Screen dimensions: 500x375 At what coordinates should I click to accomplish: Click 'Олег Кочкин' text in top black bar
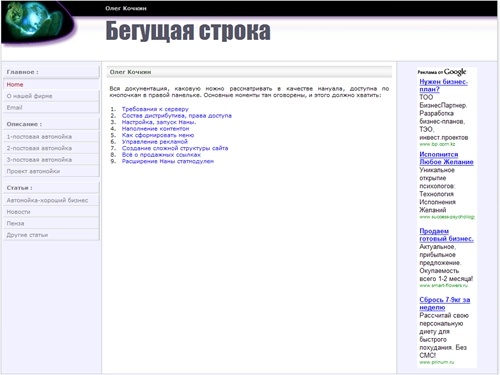pyautogui.click(x=126, y=8)
